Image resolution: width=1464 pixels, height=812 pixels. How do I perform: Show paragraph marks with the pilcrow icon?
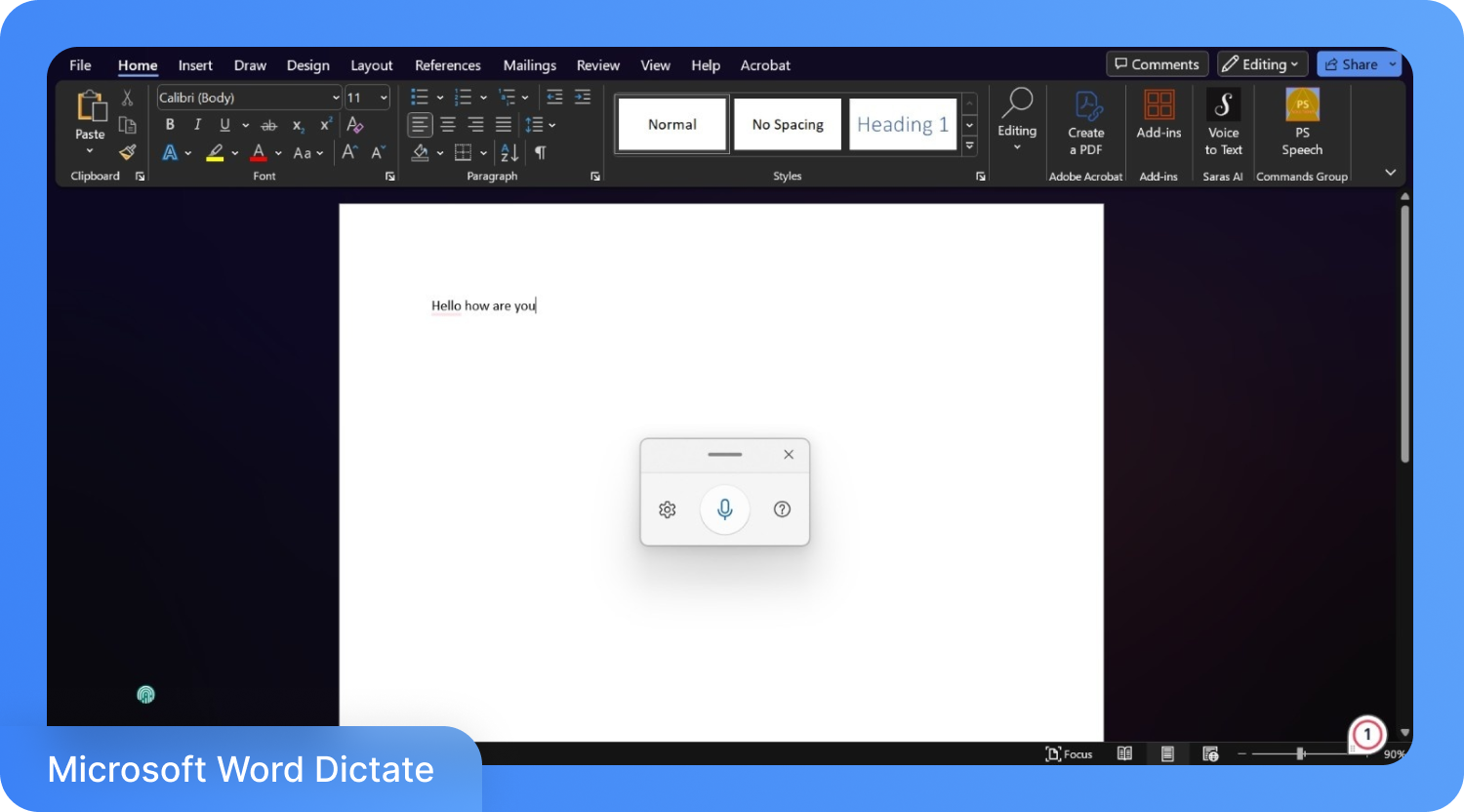point(540,152)
